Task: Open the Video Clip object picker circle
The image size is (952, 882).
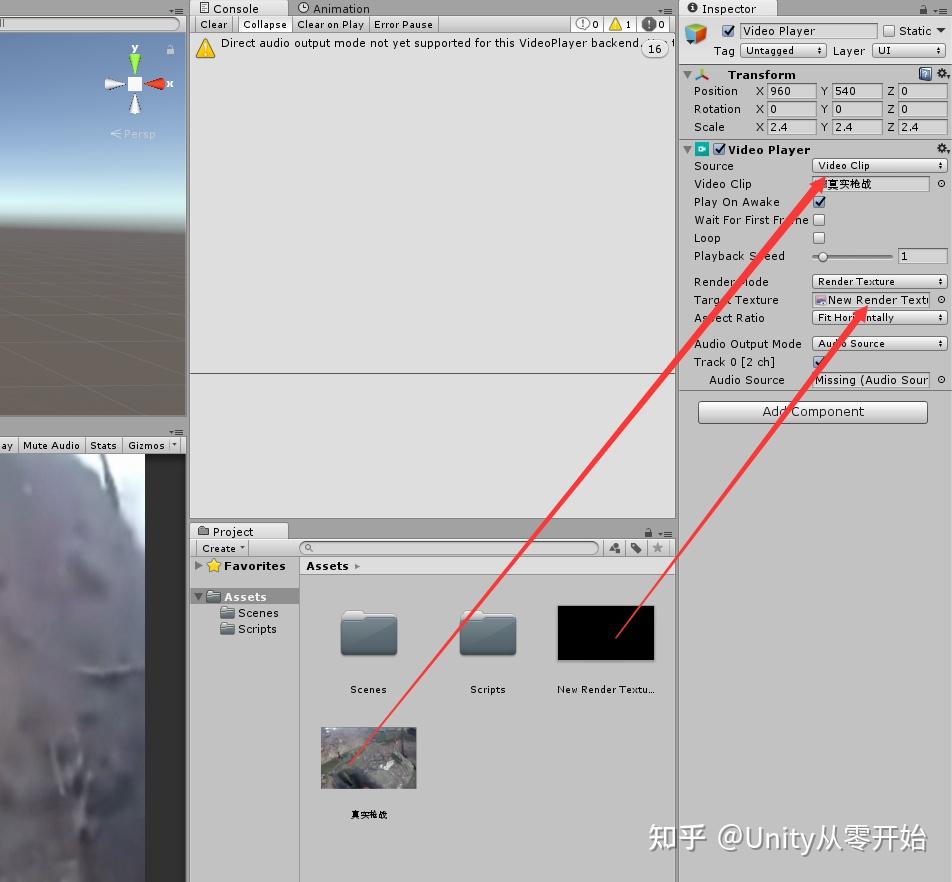Action: 941,183
